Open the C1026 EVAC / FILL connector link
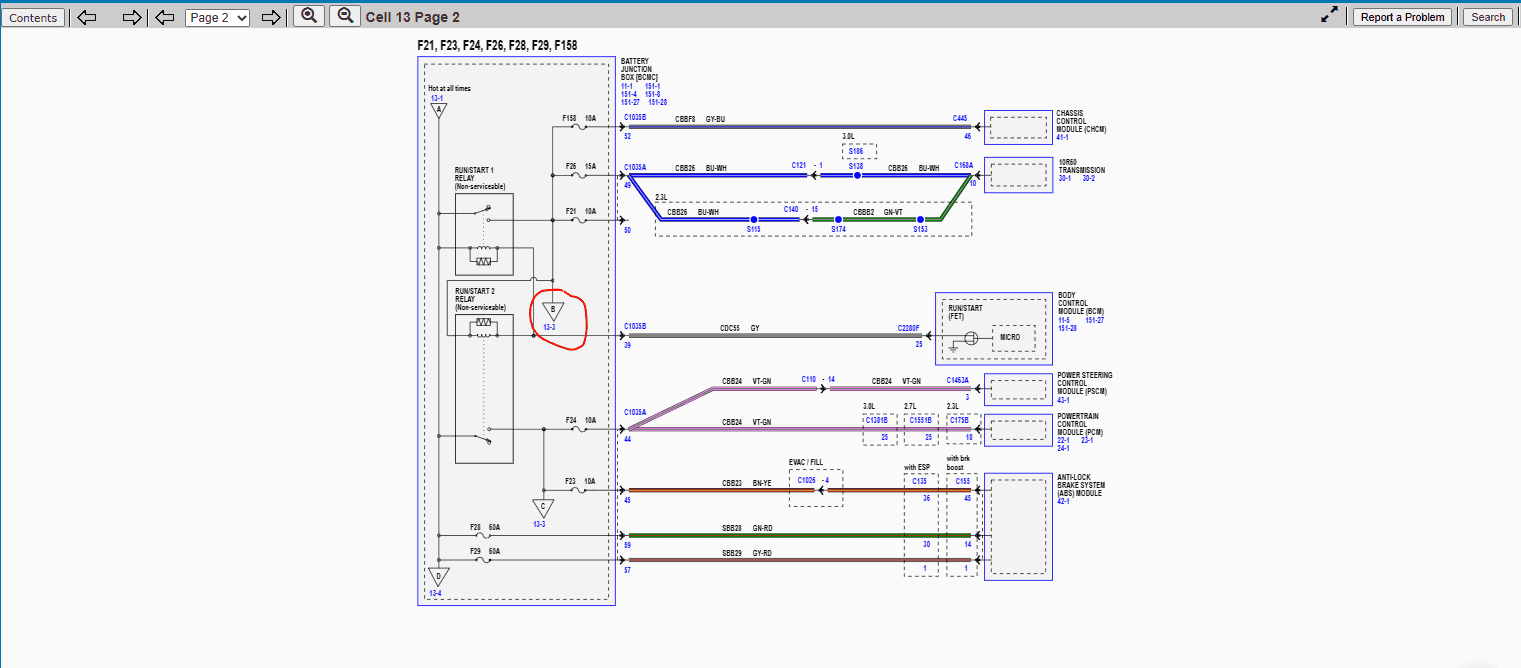The width and height of the screenshot is (1521, 668). [x=807, y=480]
